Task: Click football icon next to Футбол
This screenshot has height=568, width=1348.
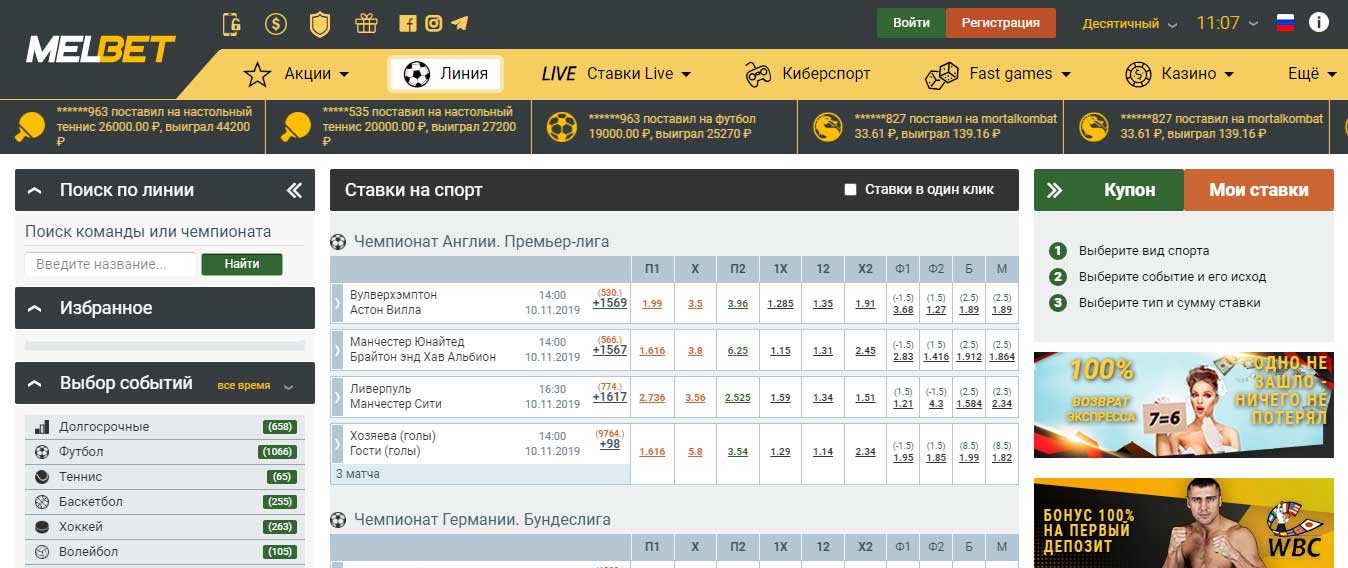Action: point(42,452)
